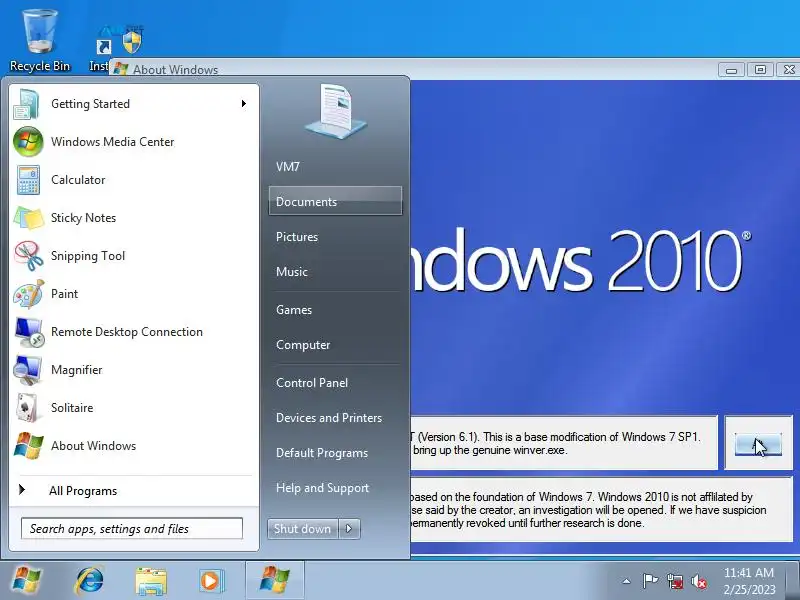Click the network status tray icon
This screenshot has width=800, height=600.
pyautogui.click(x=675, y=581)
